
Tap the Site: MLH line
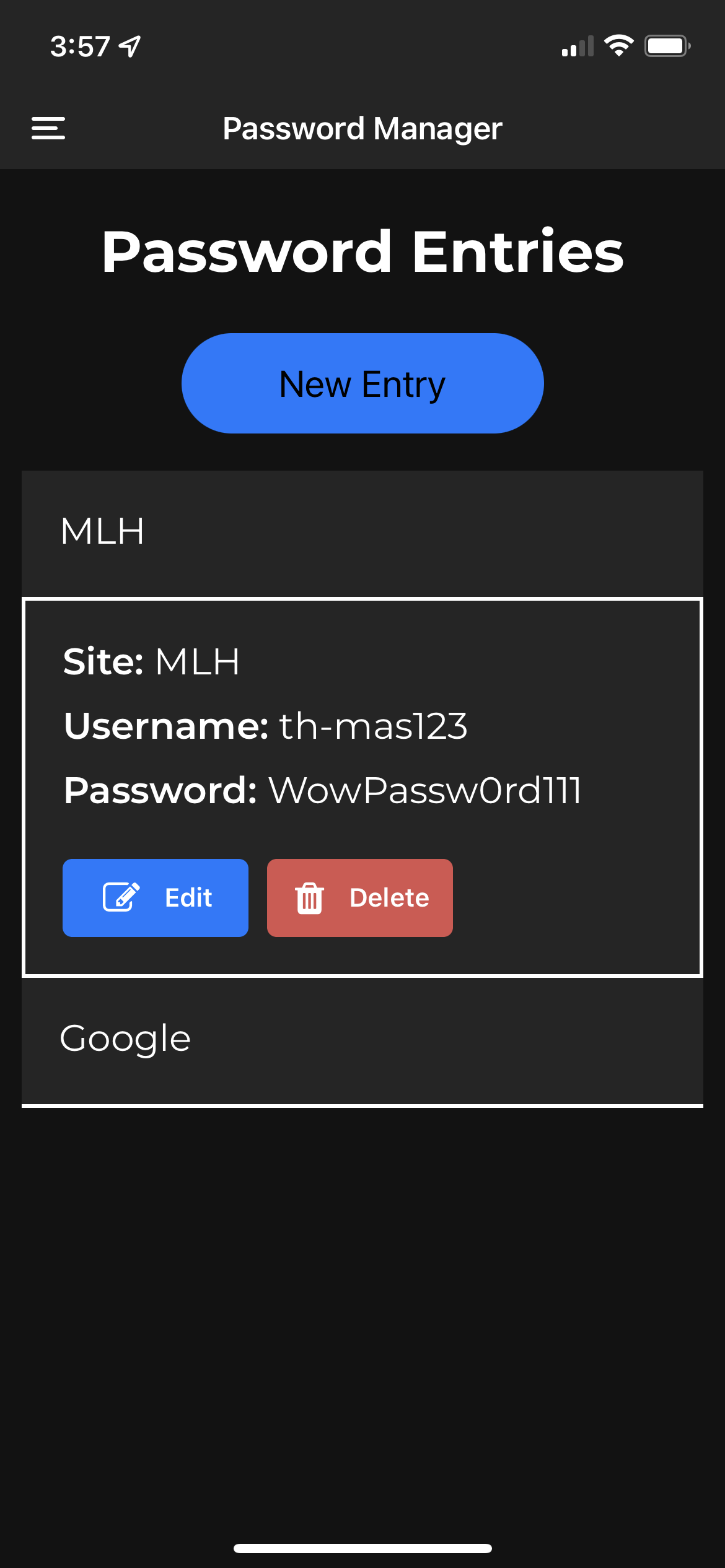point(151,661)
